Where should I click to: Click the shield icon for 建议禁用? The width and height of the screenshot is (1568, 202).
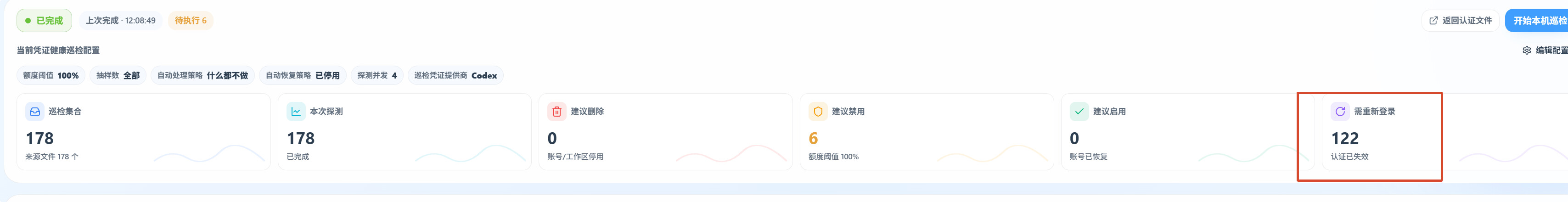pos(818,112)
